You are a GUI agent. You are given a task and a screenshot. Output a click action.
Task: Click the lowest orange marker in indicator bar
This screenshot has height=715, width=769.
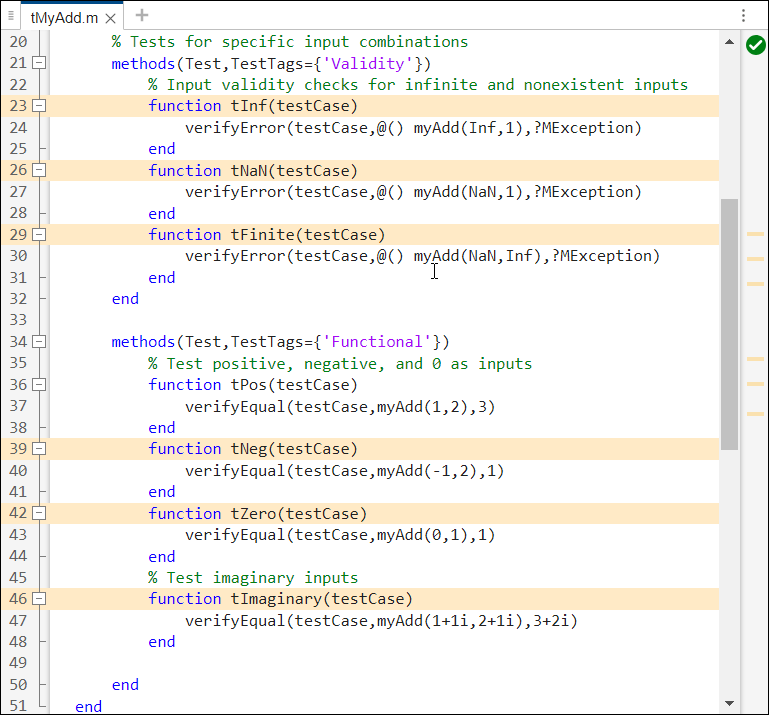755,414
